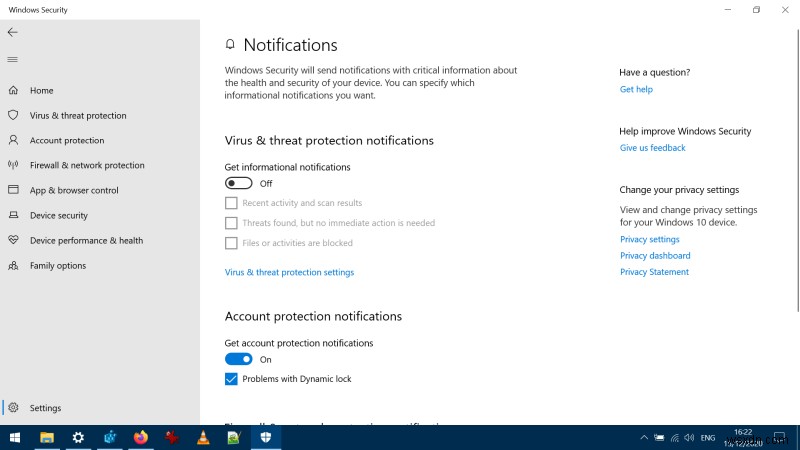Image resolution: width=800 pixels, height=450 pixels.
Task: Open the VLC cone icon in taskbar
Action: (203, 438)
